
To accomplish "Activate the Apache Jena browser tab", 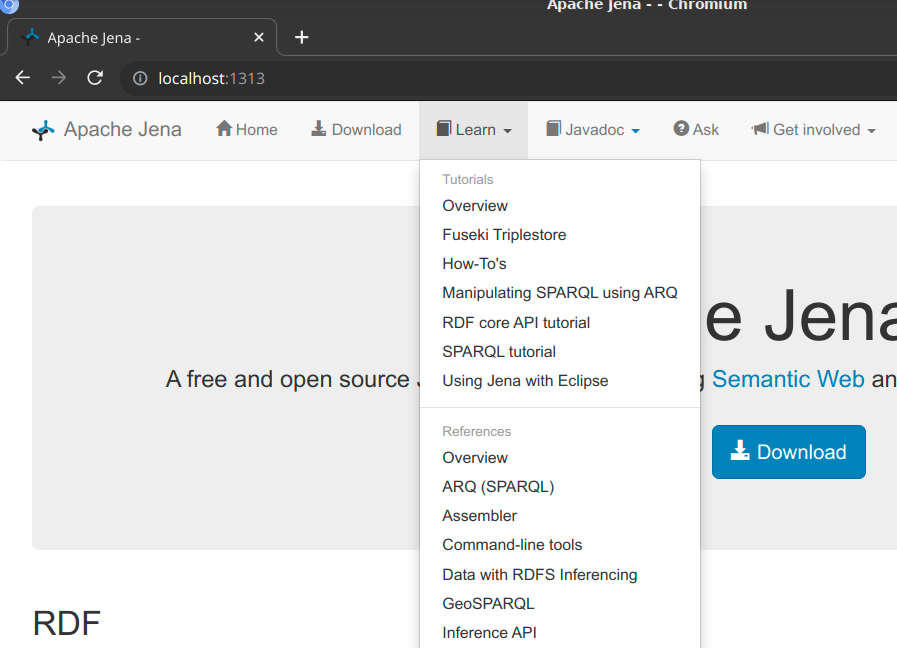I will click(142, 38).
